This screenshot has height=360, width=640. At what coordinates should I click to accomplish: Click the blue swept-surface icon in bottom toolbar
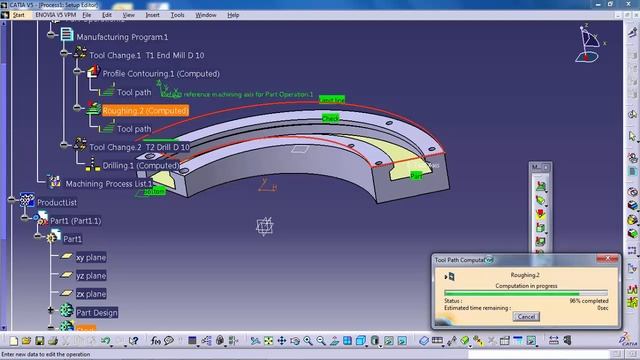pyautogui.click(x=424, y=340)
